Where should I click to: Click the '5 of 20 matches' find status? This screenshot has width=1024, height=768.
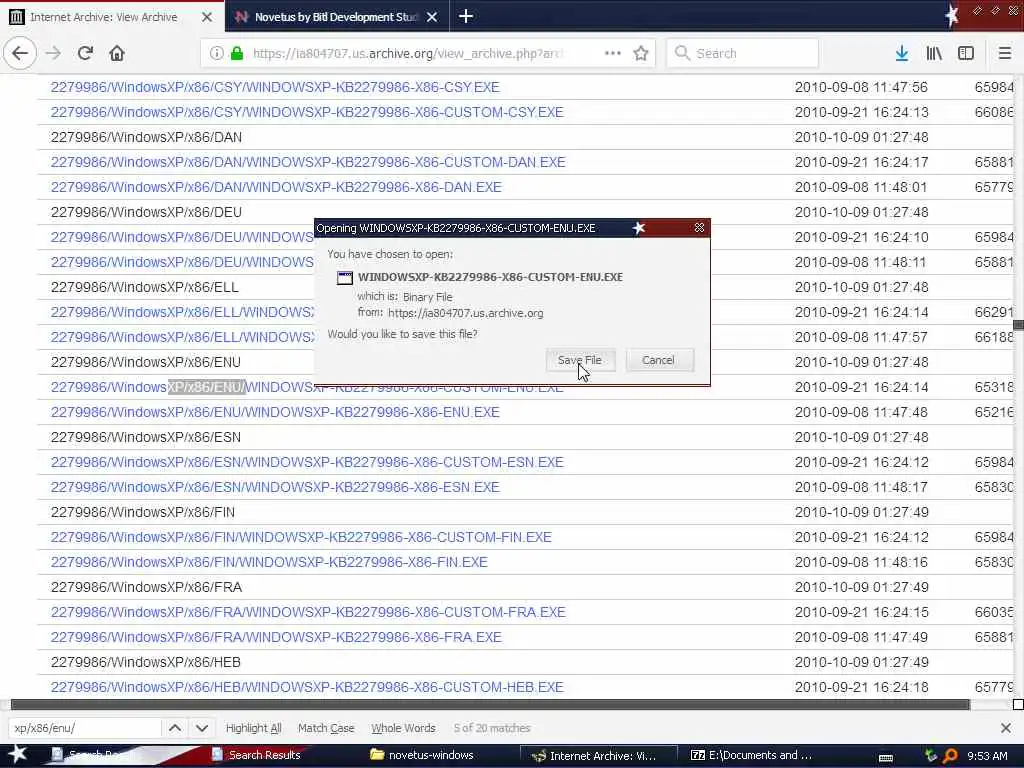[x=492, y=728]
